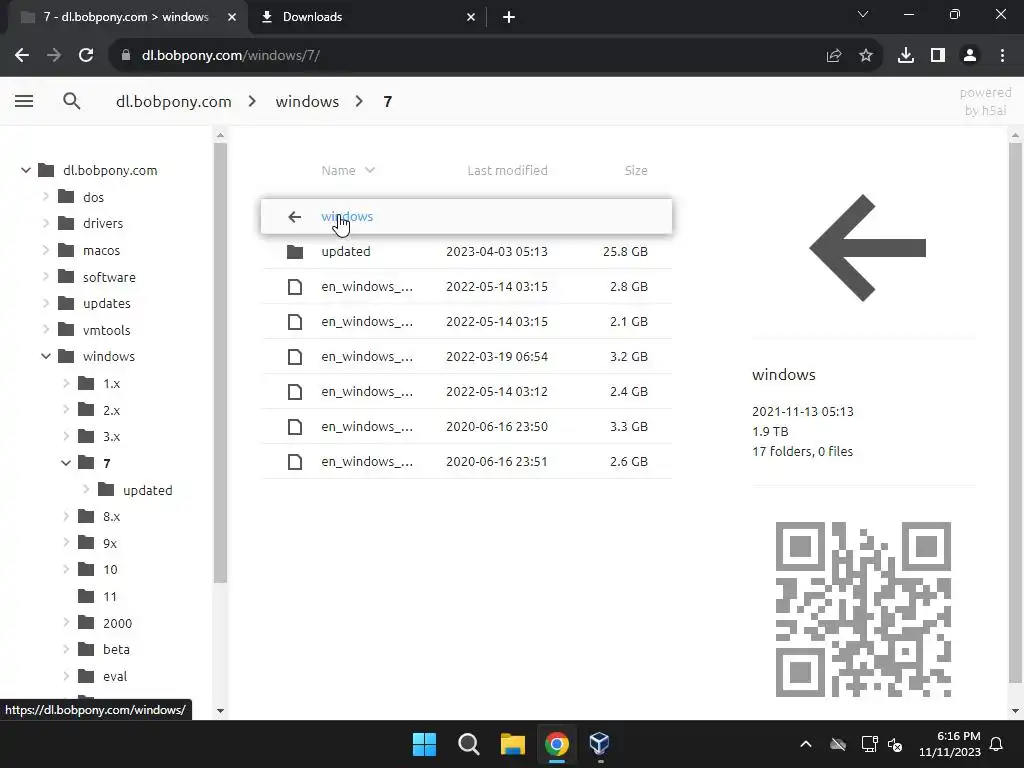
Task: Expand the 8.x tree folder
Action: coord(66,517)
